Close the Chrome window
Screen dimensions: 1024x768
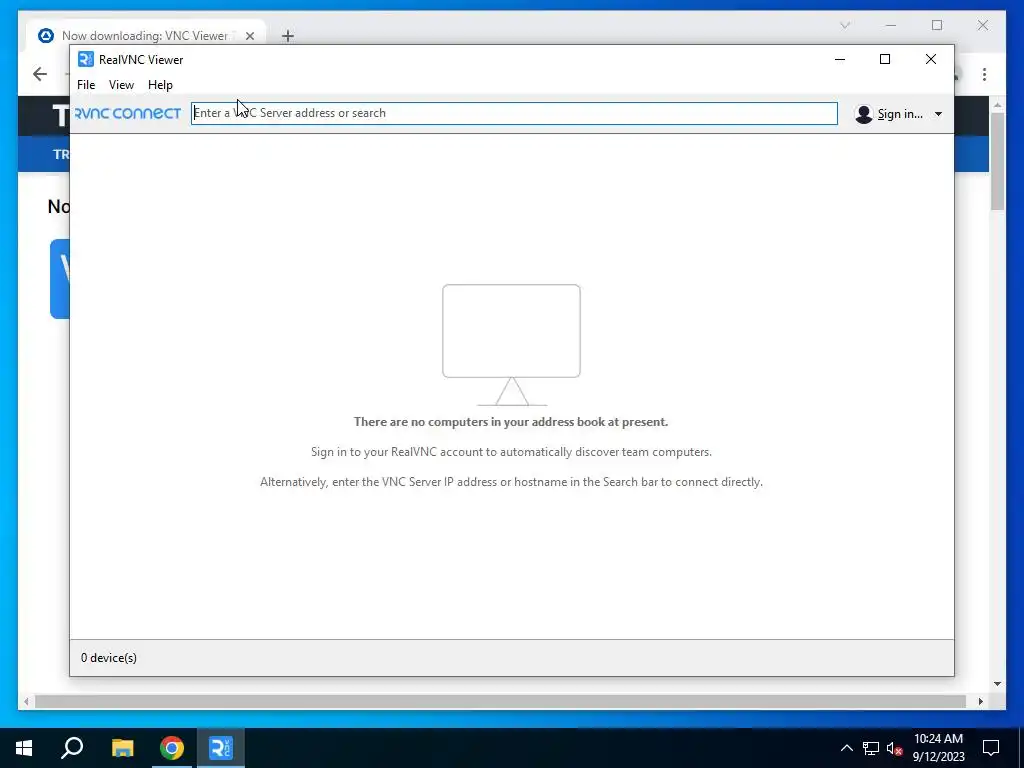(x=983, y=25)
